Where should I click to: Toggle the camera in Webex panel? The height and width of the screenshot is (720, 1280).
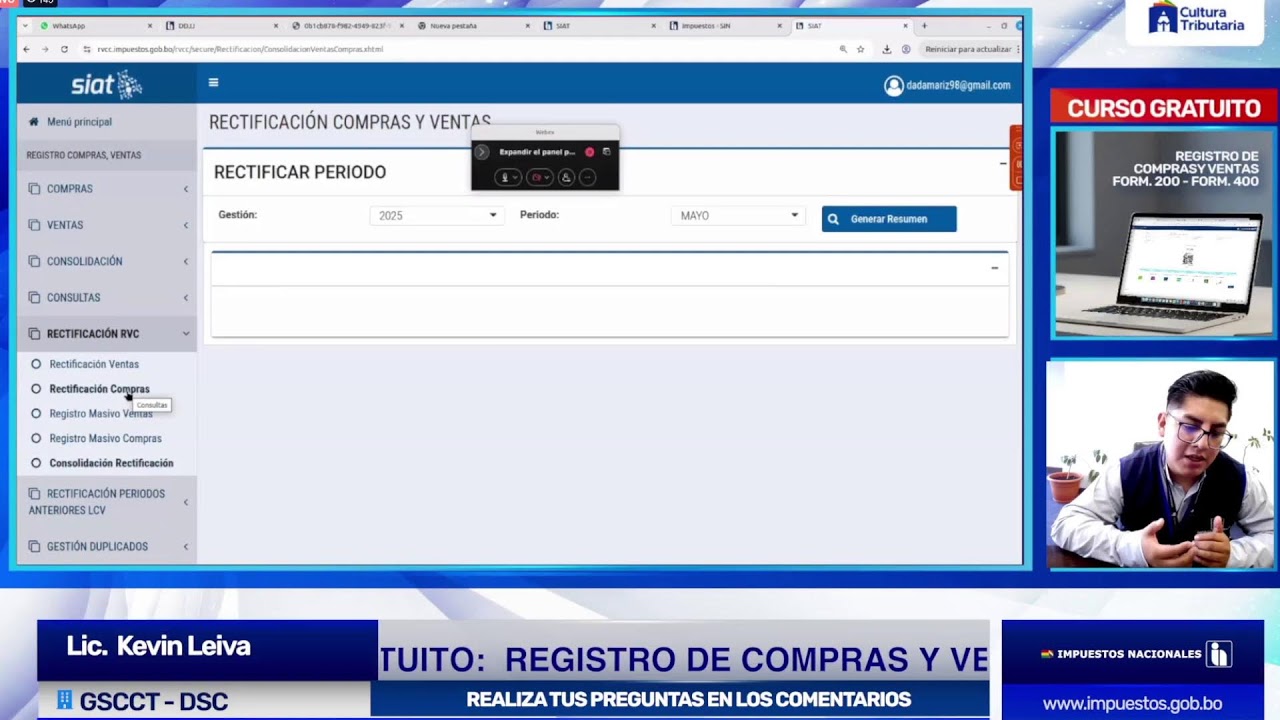536,177
